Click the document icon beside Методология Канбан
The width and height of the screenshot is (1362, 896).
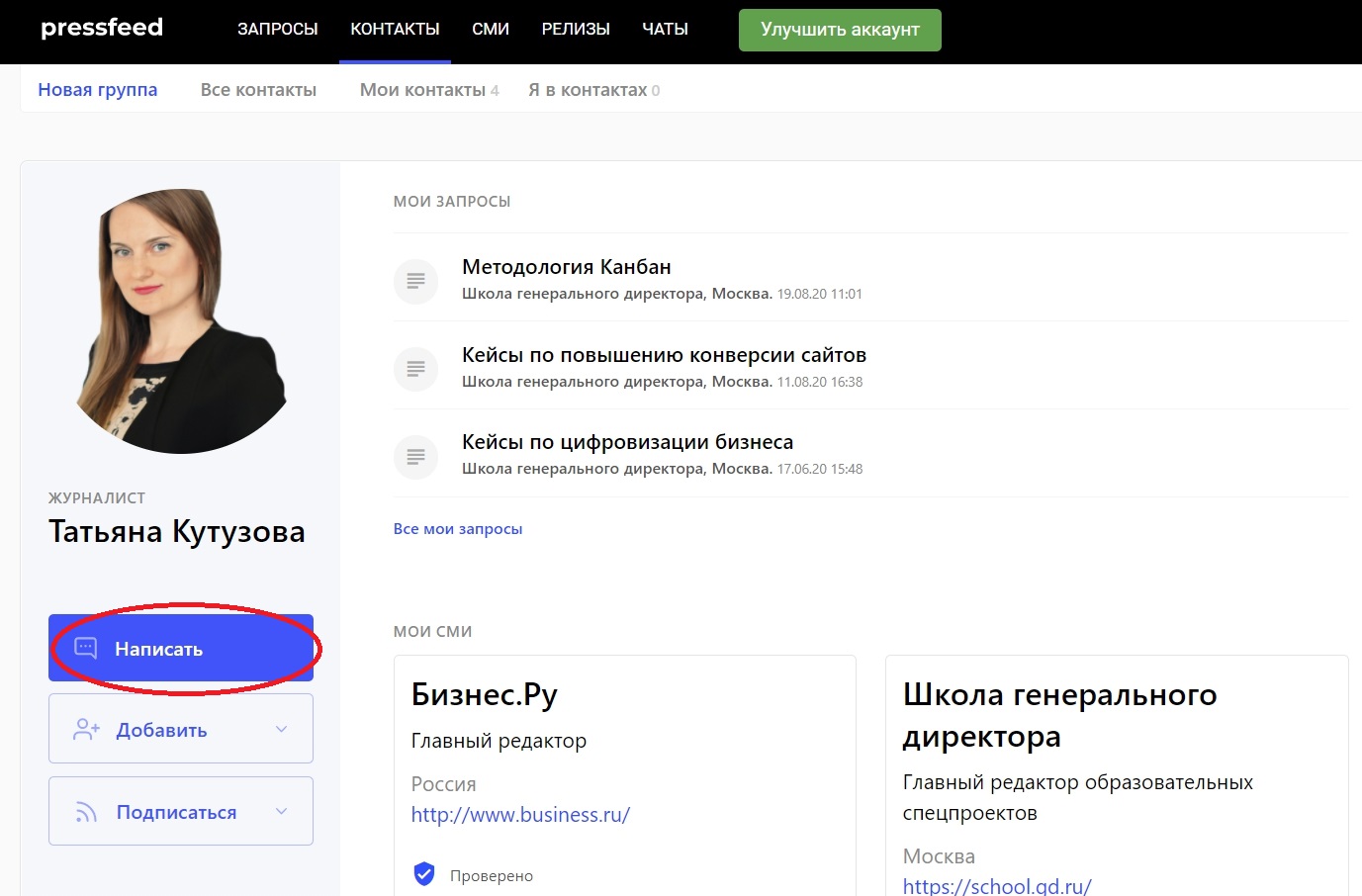415,281
